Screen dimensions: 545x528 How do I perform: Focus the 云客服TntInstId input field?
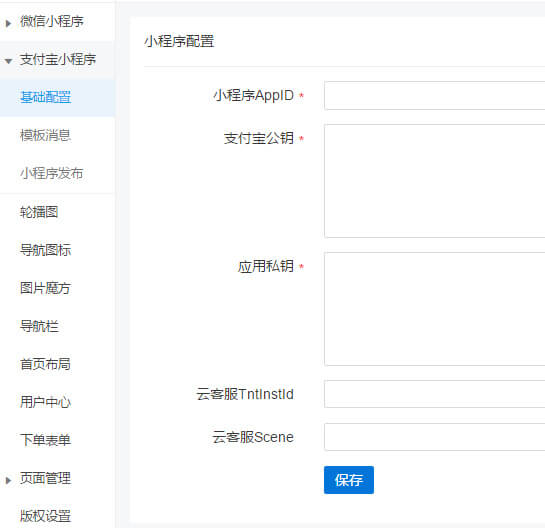click(x=434, y=394)
